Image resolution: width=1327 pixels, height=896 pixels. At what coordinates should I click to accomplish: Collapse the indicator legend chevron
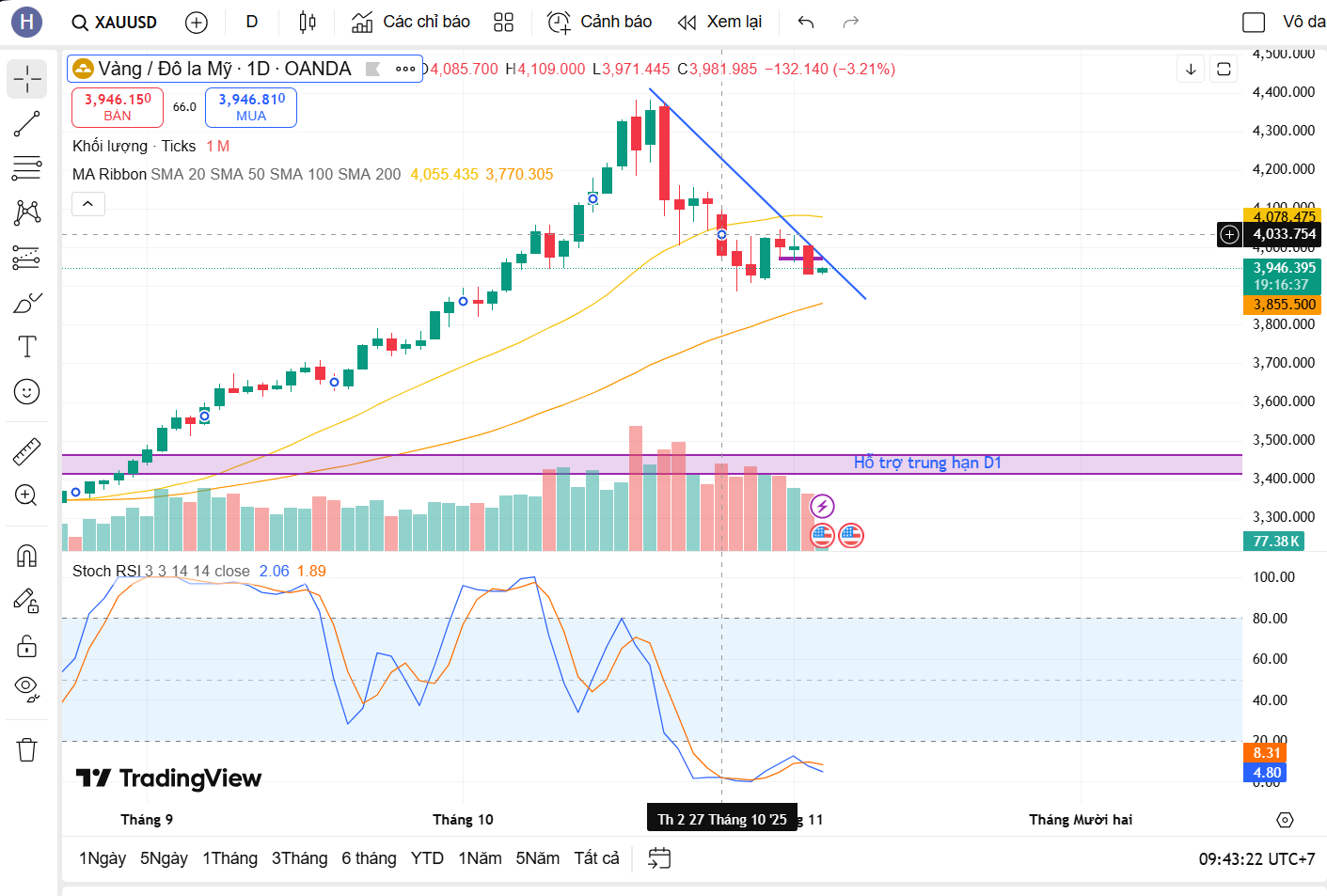tap(87, 203)
